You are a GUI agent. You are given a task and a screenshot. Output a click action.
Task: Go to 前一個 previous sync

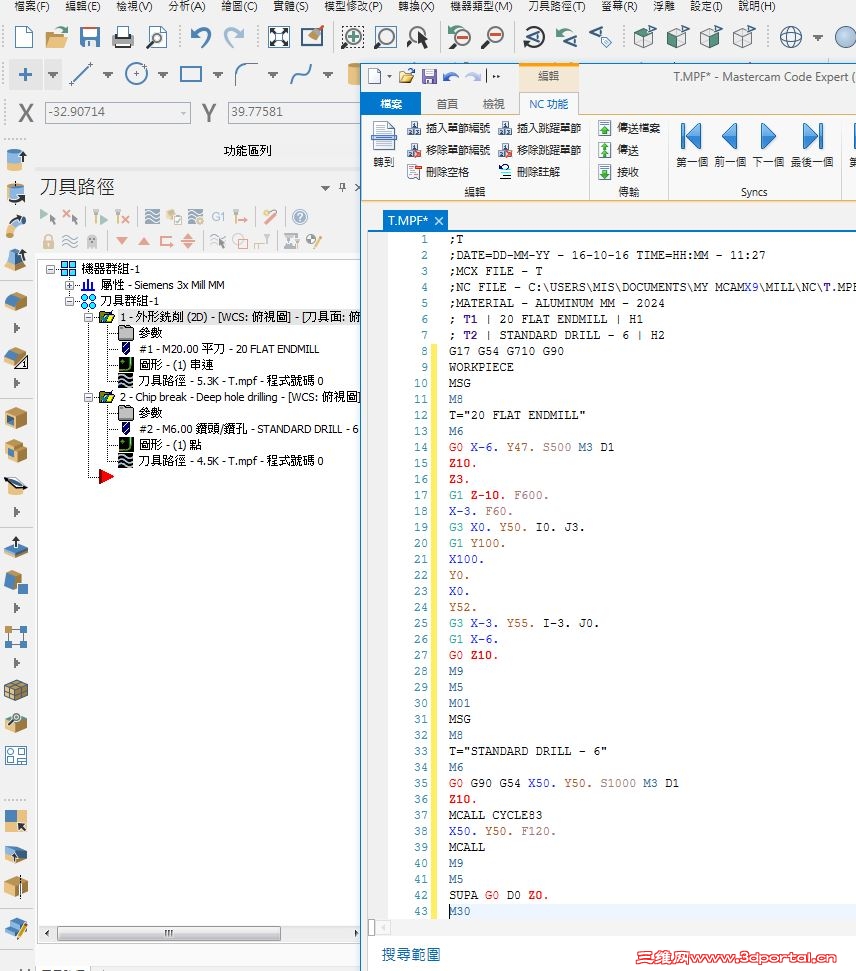730,145
